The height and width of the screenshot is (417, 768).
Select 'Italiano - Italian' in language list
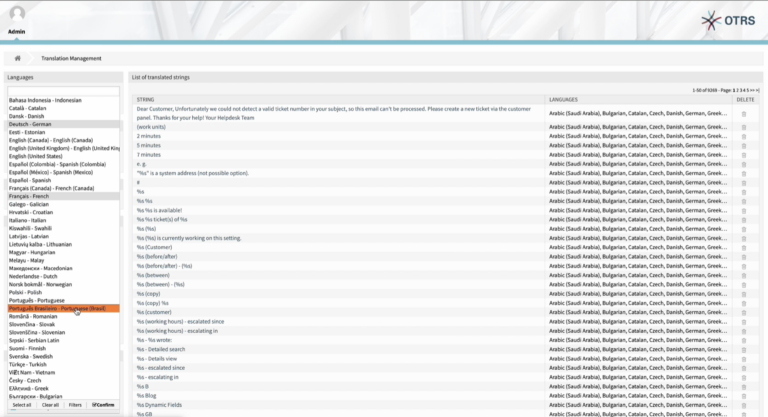point(63,220)
